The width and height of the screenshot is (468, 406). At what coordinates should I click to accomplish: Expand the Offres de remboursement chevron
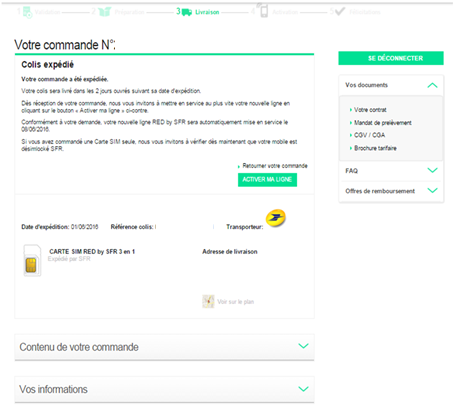[x=432, y=190]
